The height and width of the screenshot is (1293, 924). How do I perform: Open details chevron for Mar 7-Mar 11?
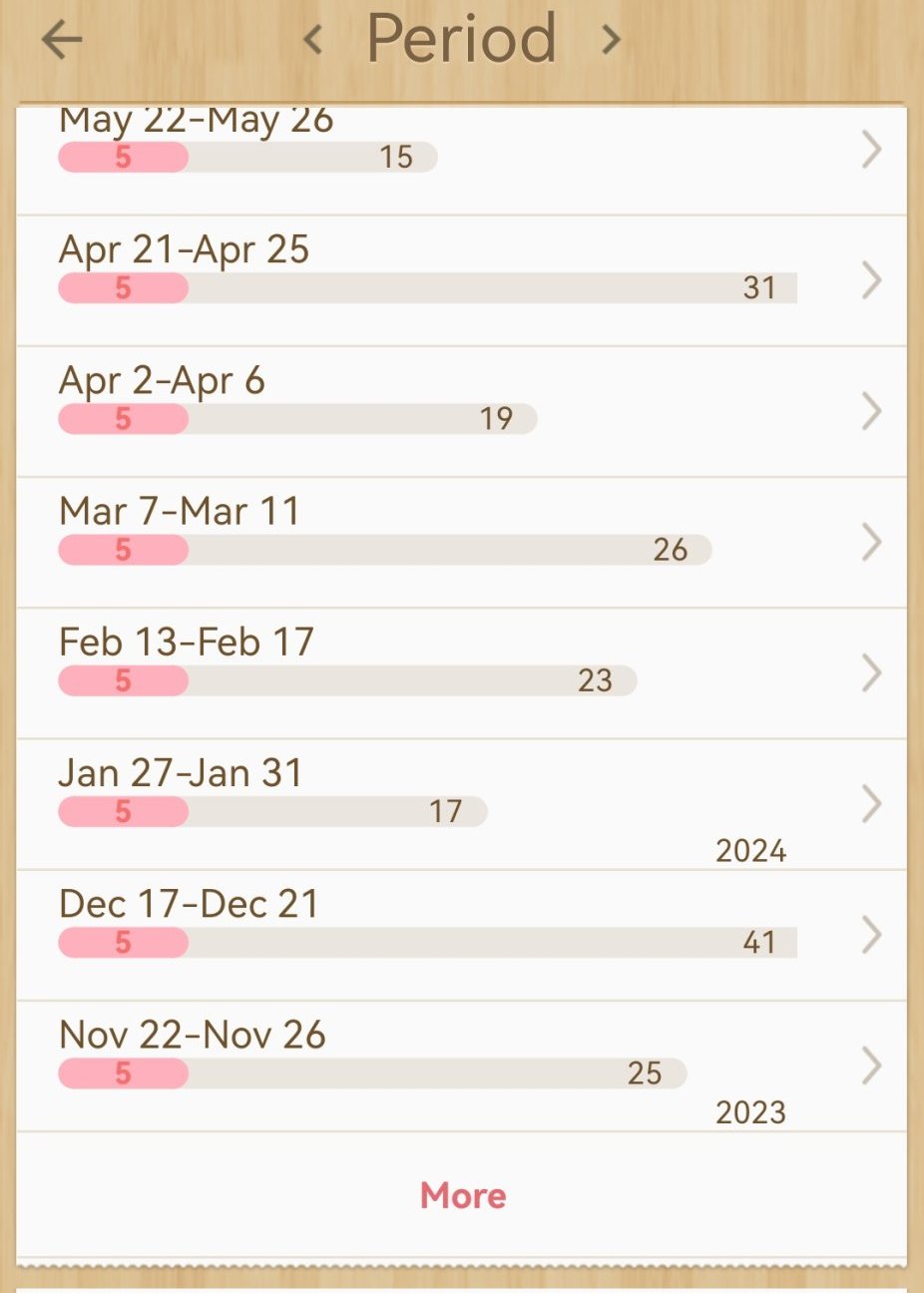click(x=871, y=542)
